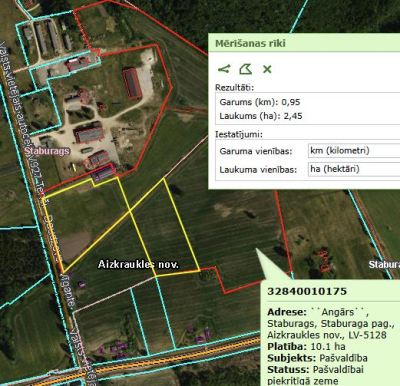Open the Laukuma vienības units dropdown
This screenshot has width=400, height=386.
[354, 169]
